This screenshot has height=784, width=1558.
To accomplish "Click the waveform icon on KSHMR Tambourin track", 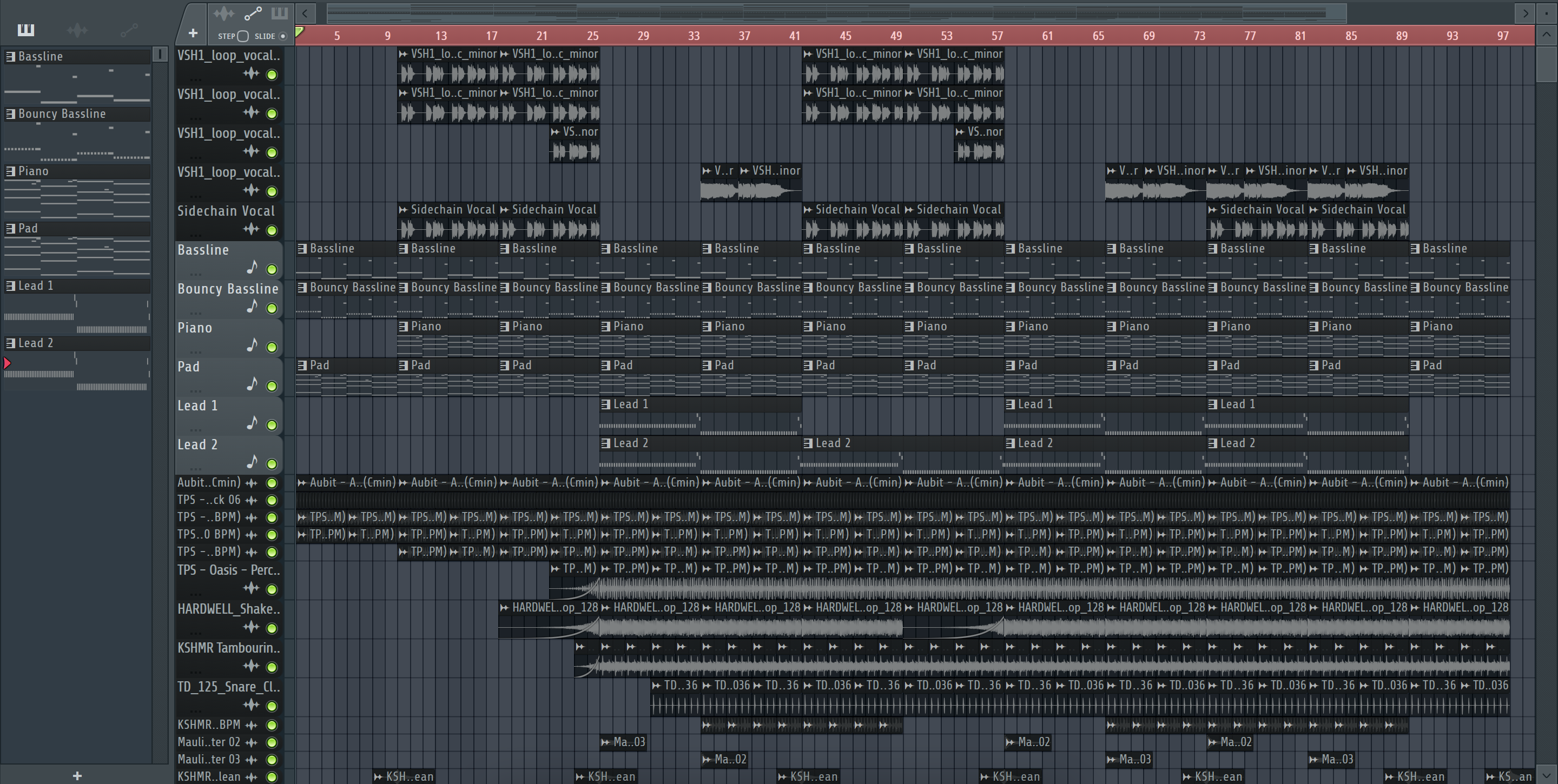I will pyautogui.click(x=251, y=666).
